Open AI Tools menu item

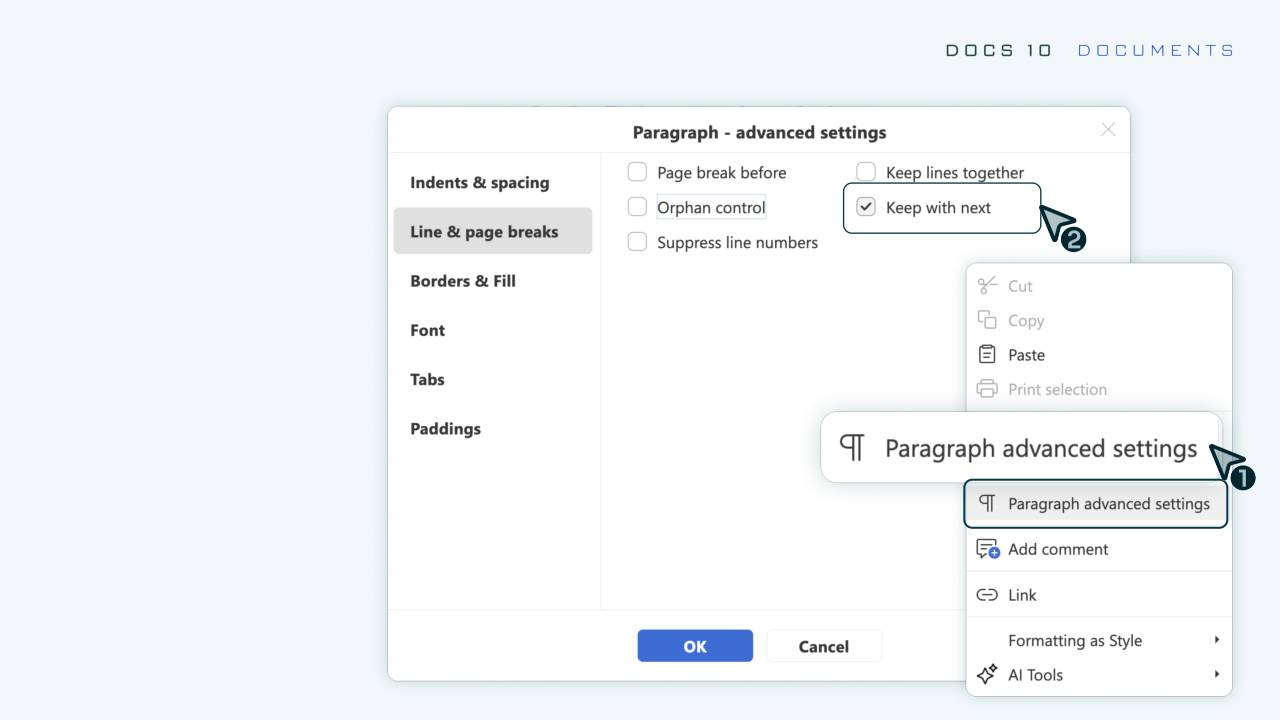pos(1098,675)
